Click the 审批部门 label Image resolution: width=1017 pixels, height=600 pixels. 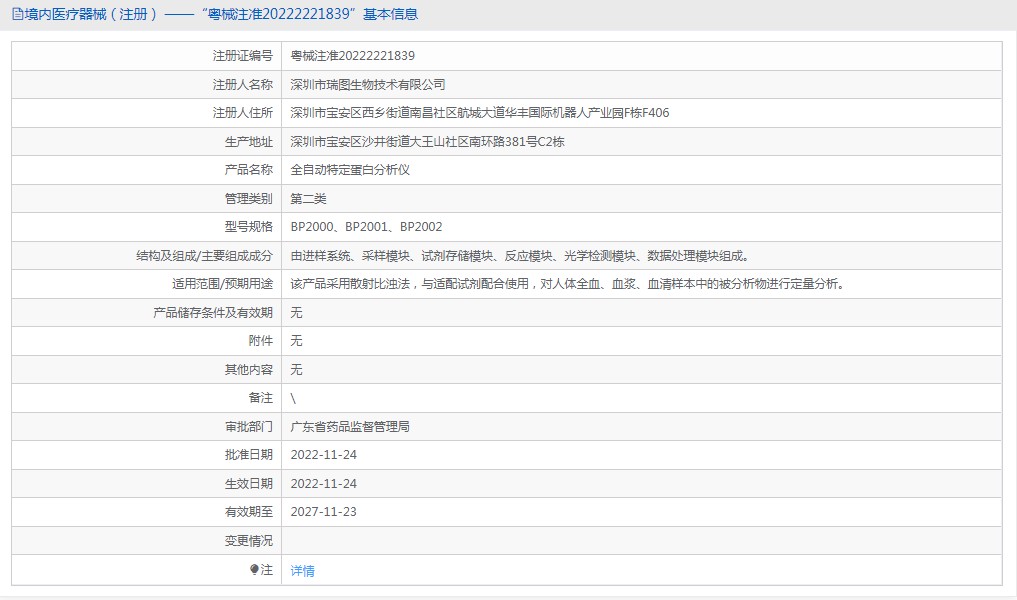tap(249, 427)
